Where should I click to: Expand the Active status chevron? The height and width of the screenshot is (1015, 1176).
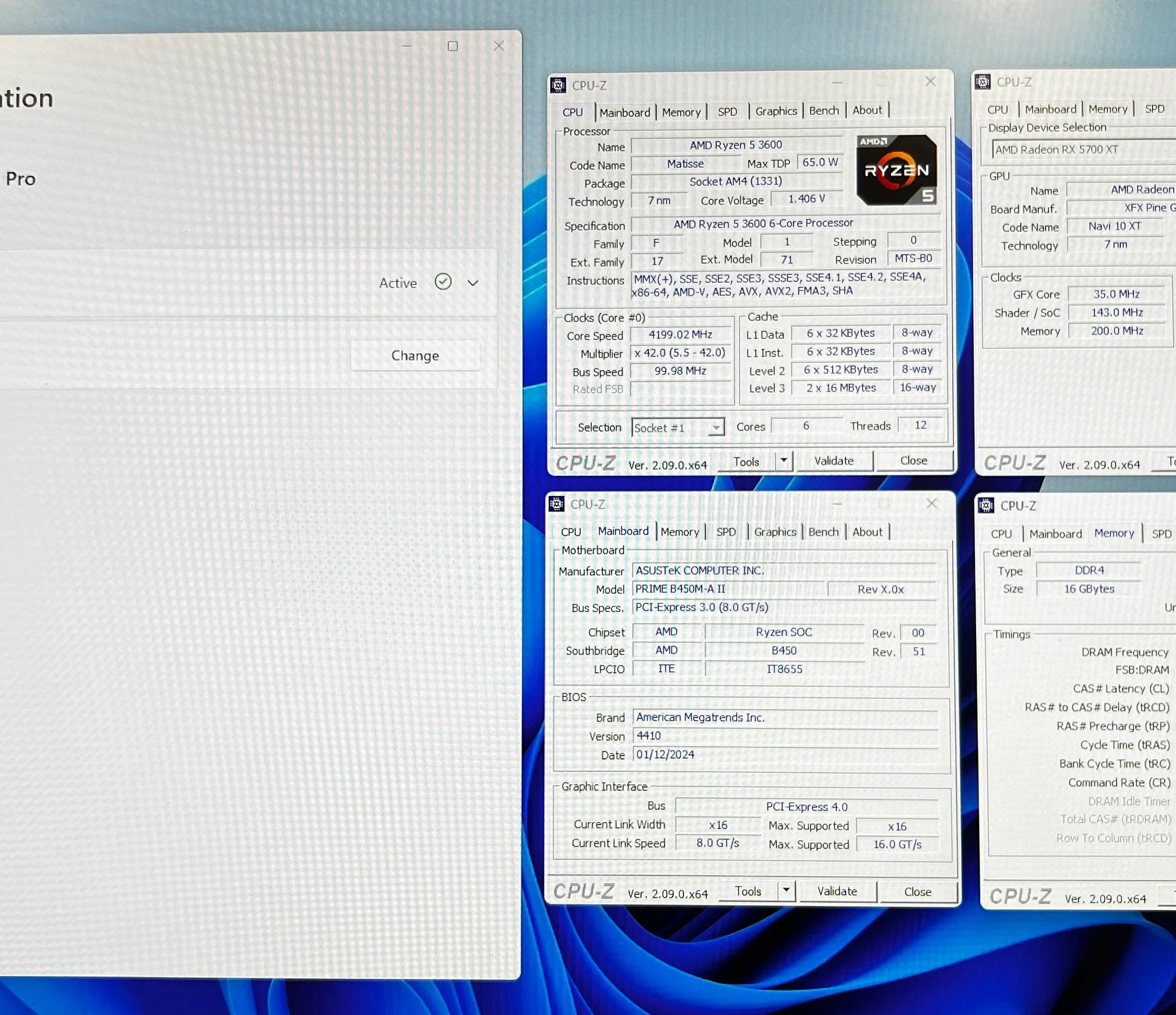click(473, 283)
